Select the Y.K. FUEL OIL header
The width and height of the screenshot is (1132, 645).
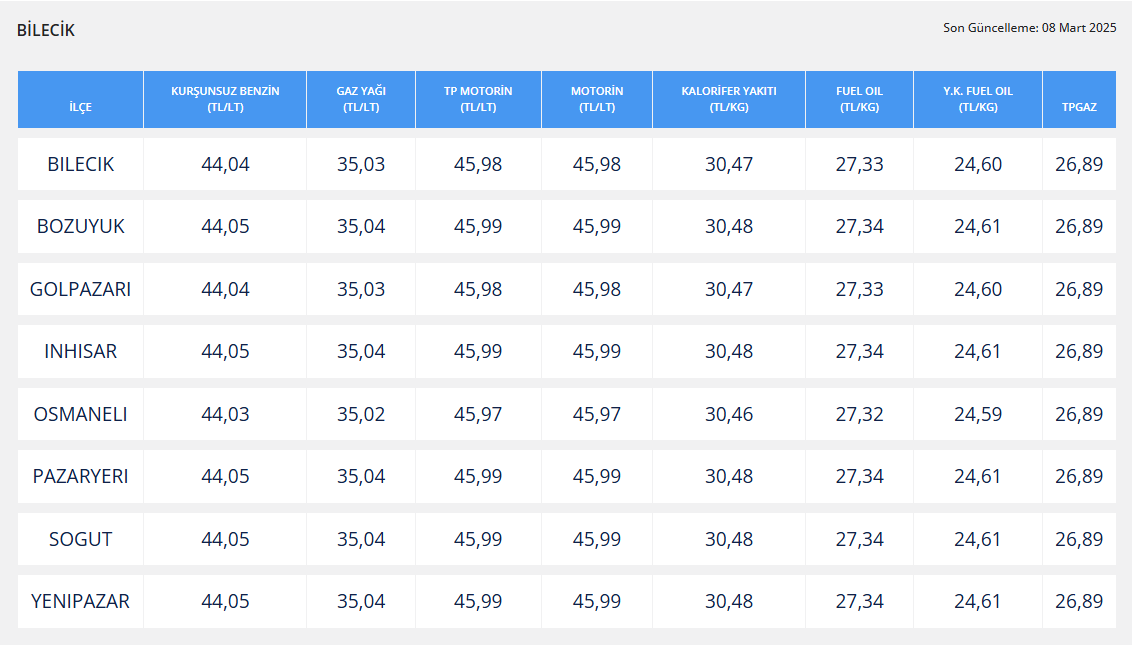pos(977,99)
